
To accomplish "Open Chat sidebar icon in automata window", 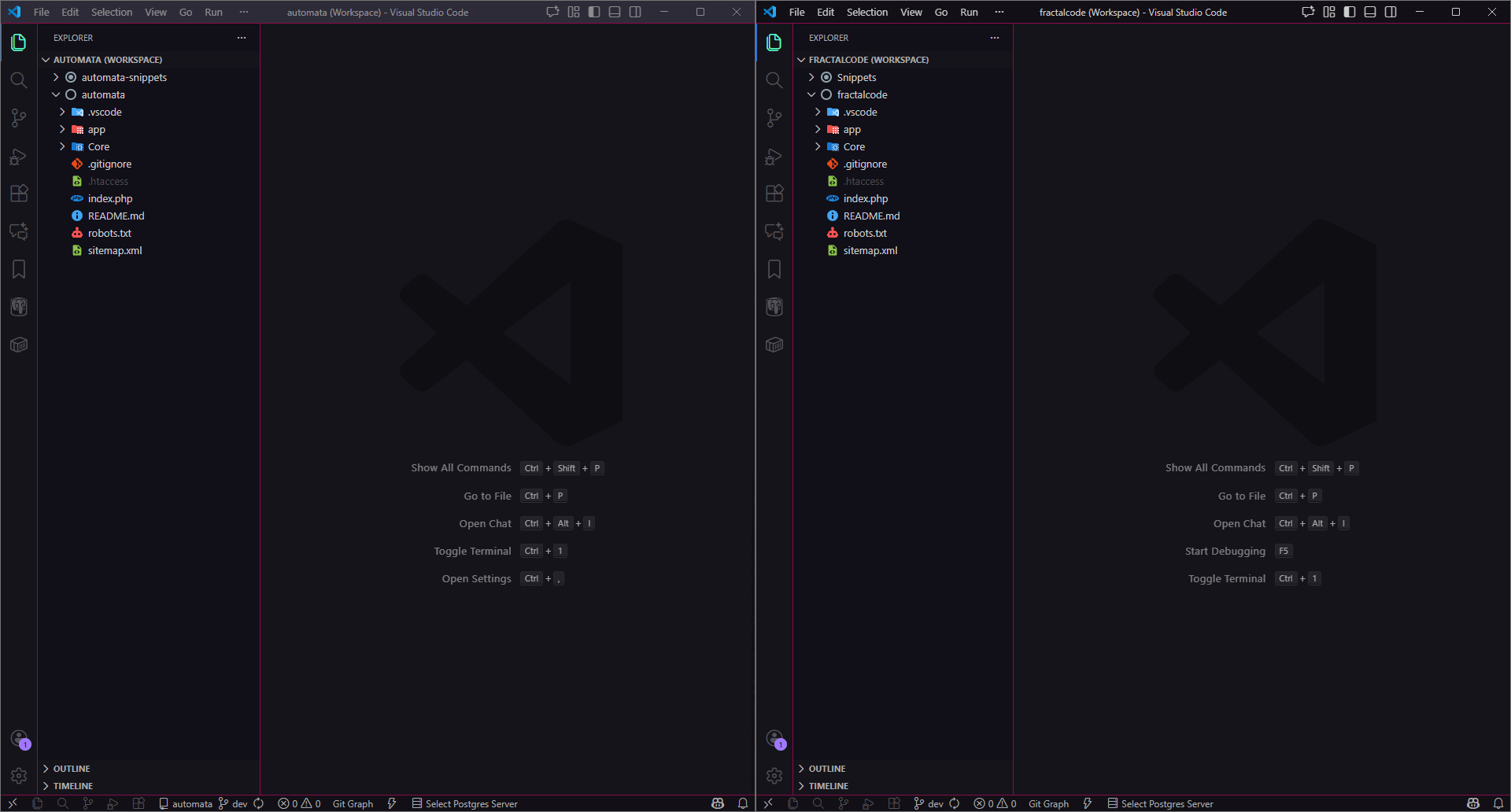I will [19, 231].
